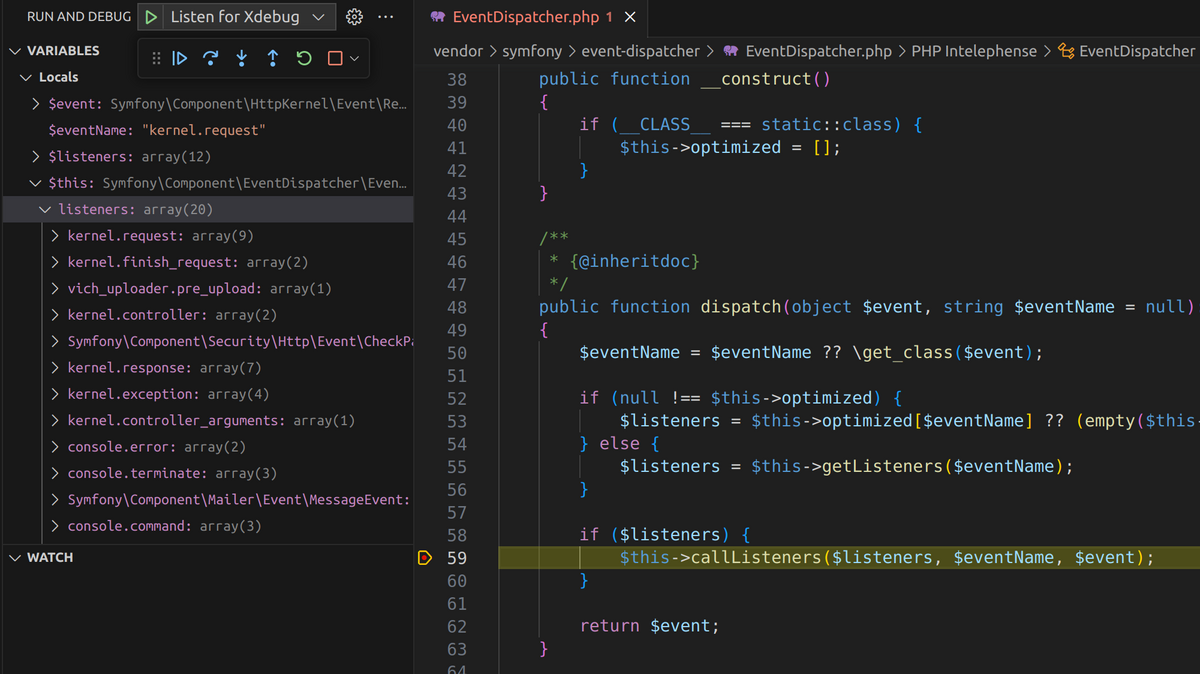Click the event-dispatcher breadcrumb item
Image resolution: width=1200 pixels, height=674 pixels.
tap(643, 51)
